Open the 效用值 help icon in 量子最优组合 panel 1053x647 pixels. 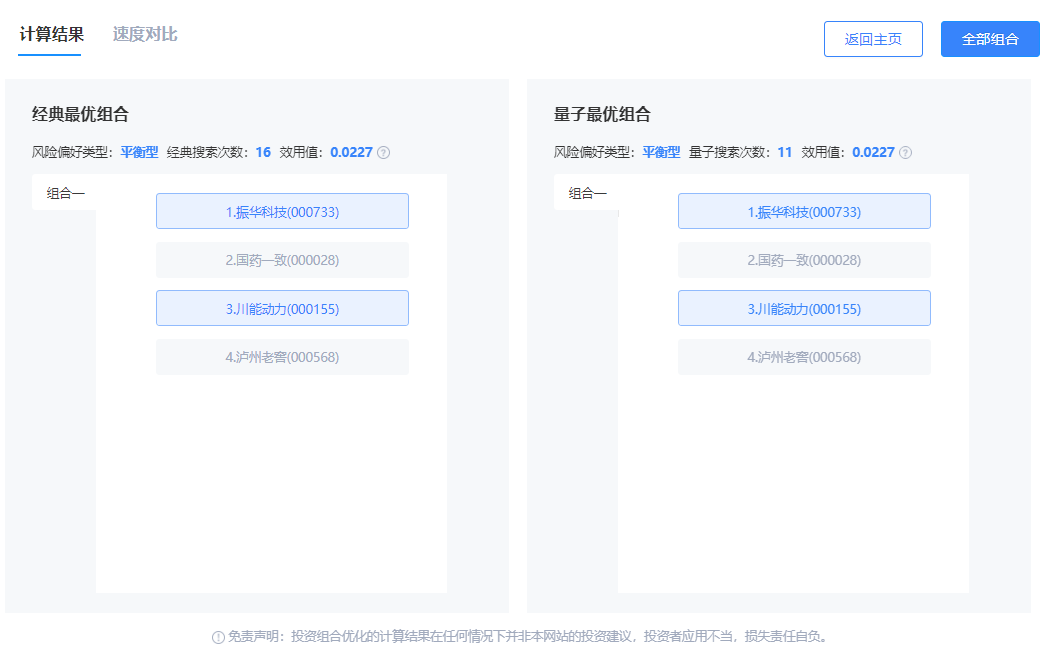(904, 152)
